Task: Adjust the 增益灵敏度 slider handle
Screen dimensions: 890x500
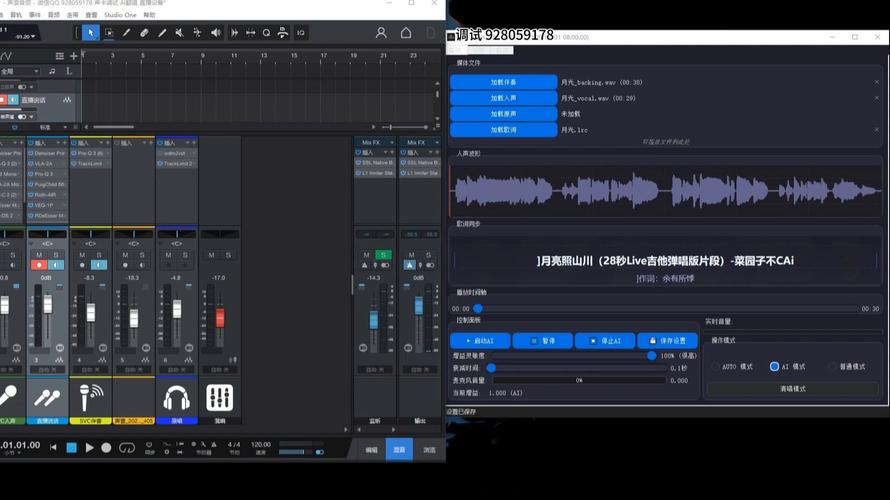Action: coord(652,355)
